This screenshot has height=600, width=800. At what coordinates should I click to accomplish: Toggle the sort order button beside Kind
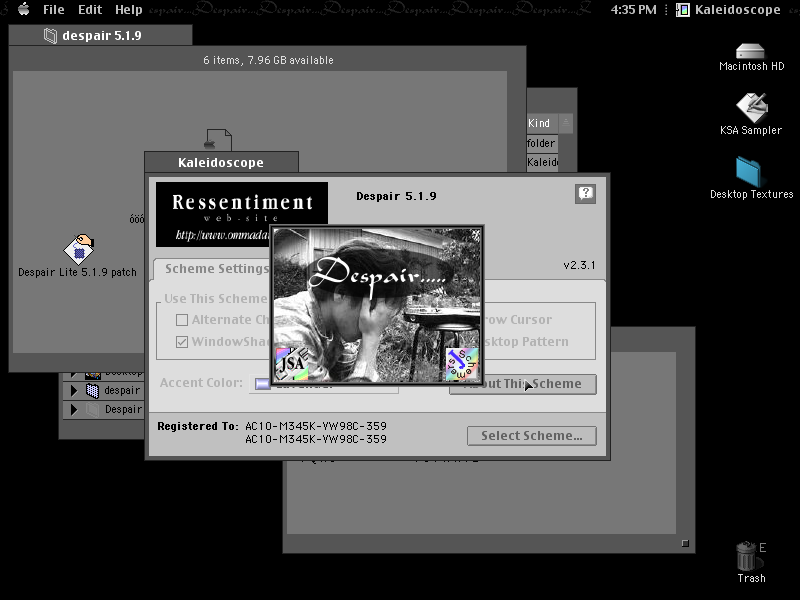(565, 123)
